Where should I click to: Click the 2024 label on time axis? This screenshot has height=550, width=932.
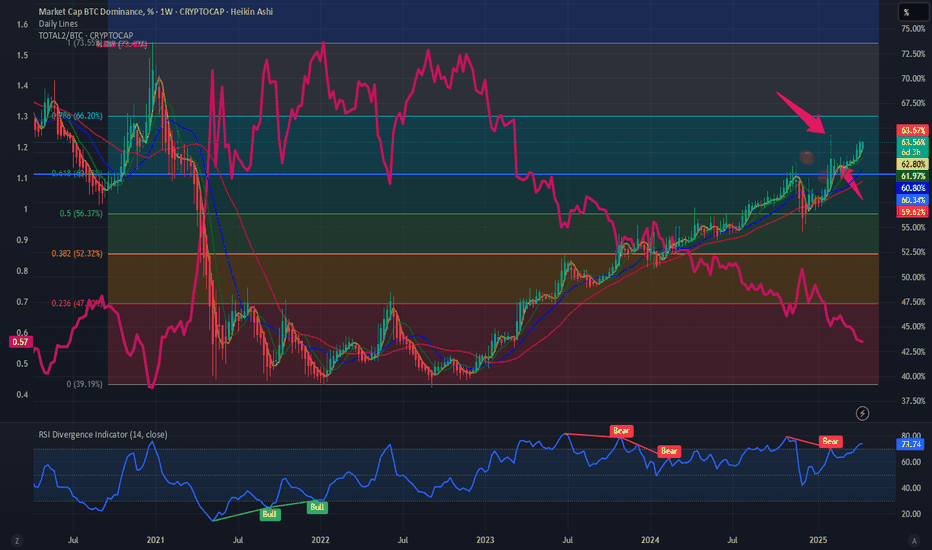click(650, 540)
